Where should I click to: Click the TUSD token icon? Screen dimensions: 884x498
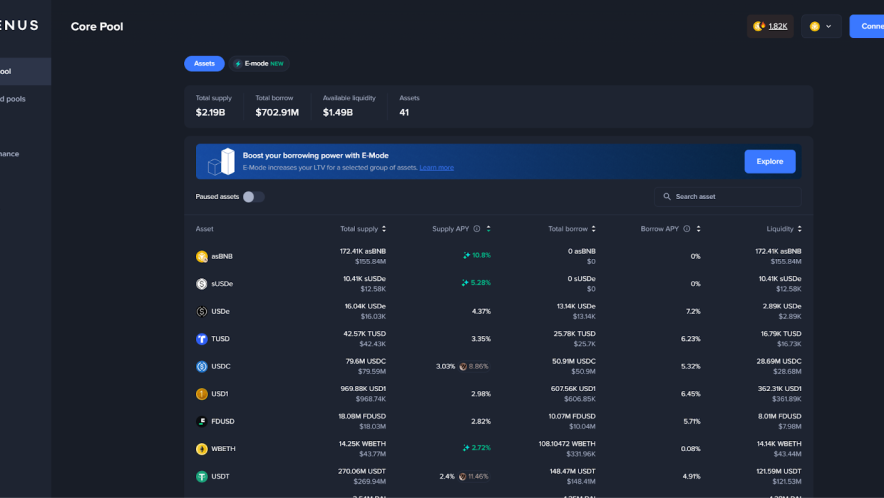201,339
